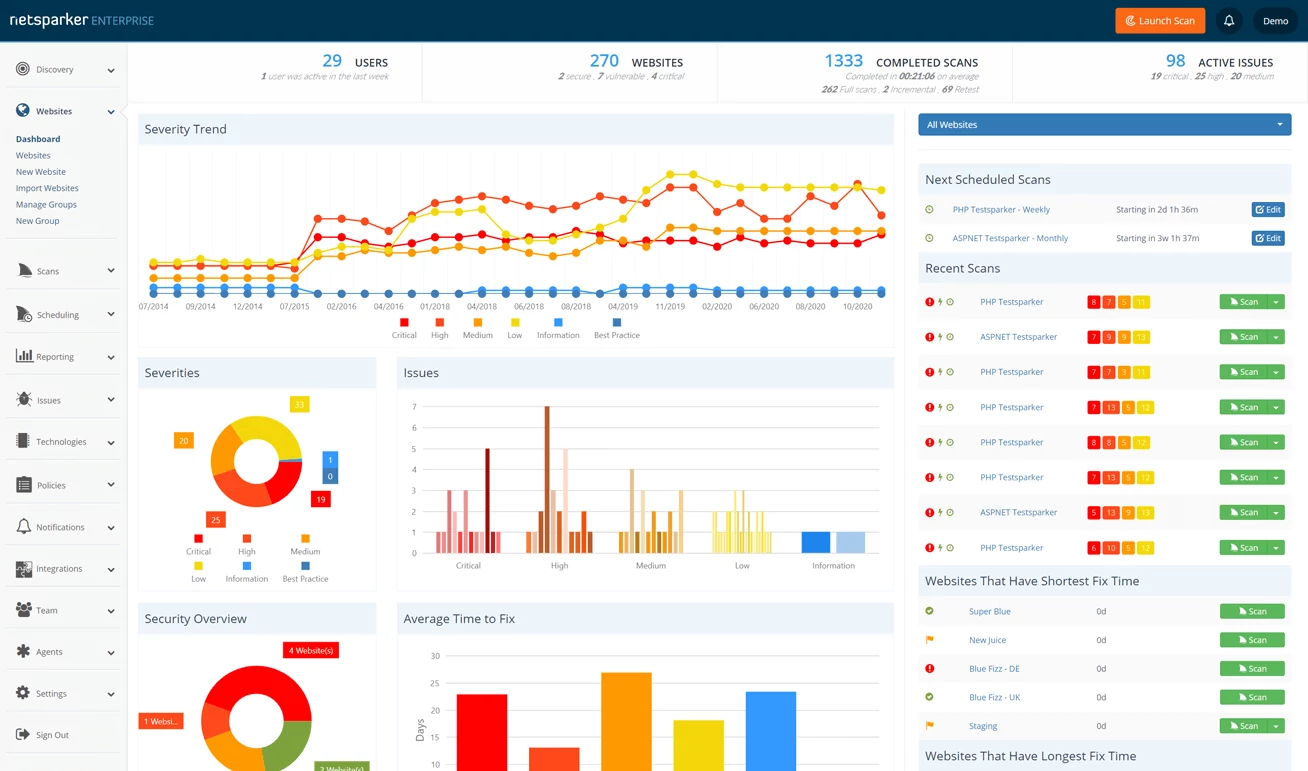Click the Settings gear icon
Image resolution: width=1308 pixels, height=771 pixels.
(x=23, y=693)
